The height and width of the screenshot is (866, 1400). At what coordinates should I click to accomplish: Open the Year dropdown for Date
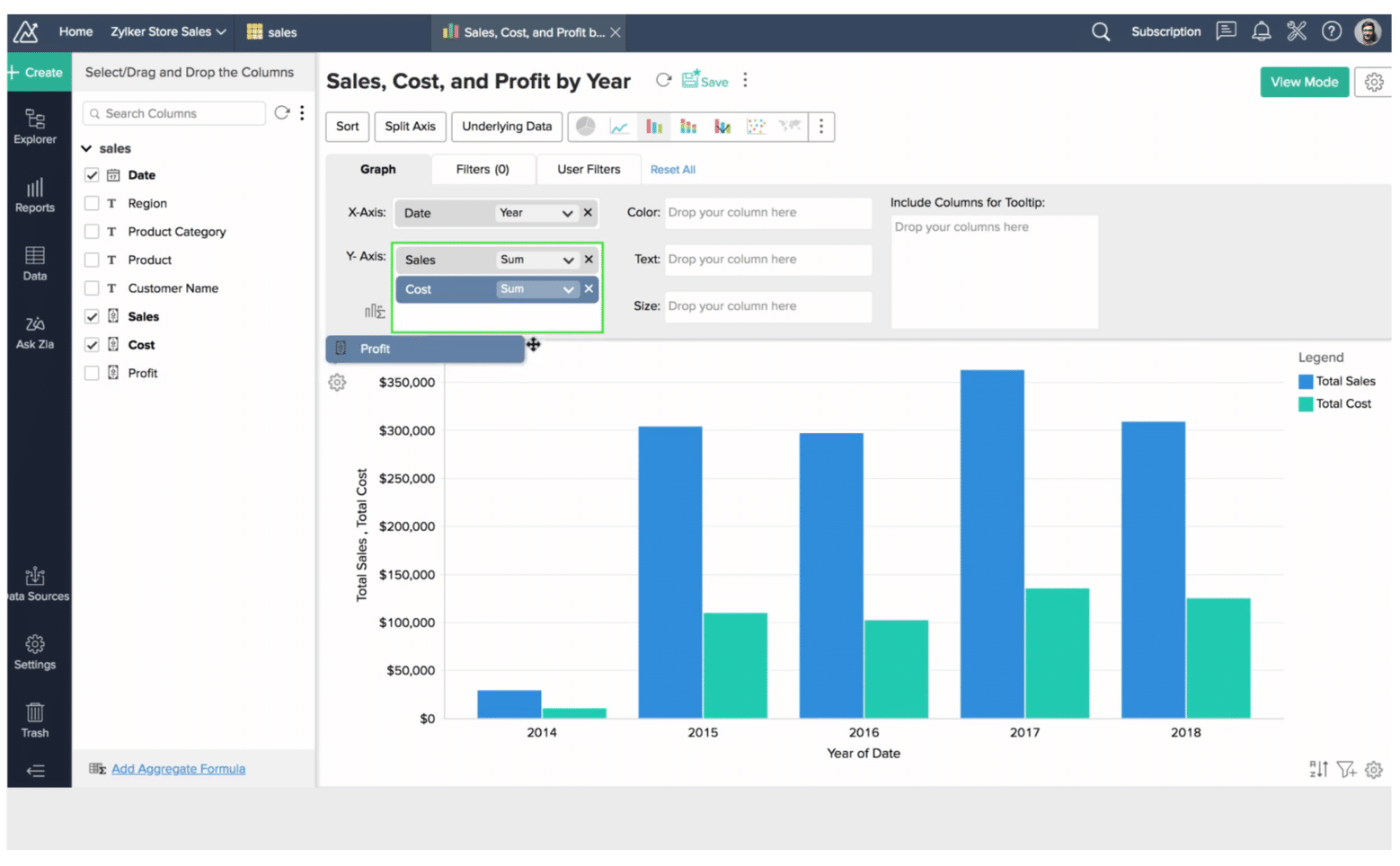(536, 213)
